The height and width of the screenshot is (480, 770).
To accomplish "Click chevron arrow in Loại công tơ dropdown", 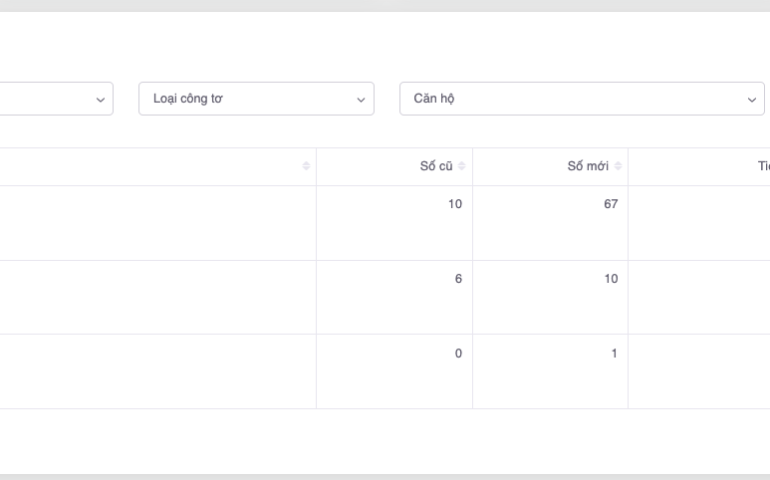I will (x=361, y=99).
